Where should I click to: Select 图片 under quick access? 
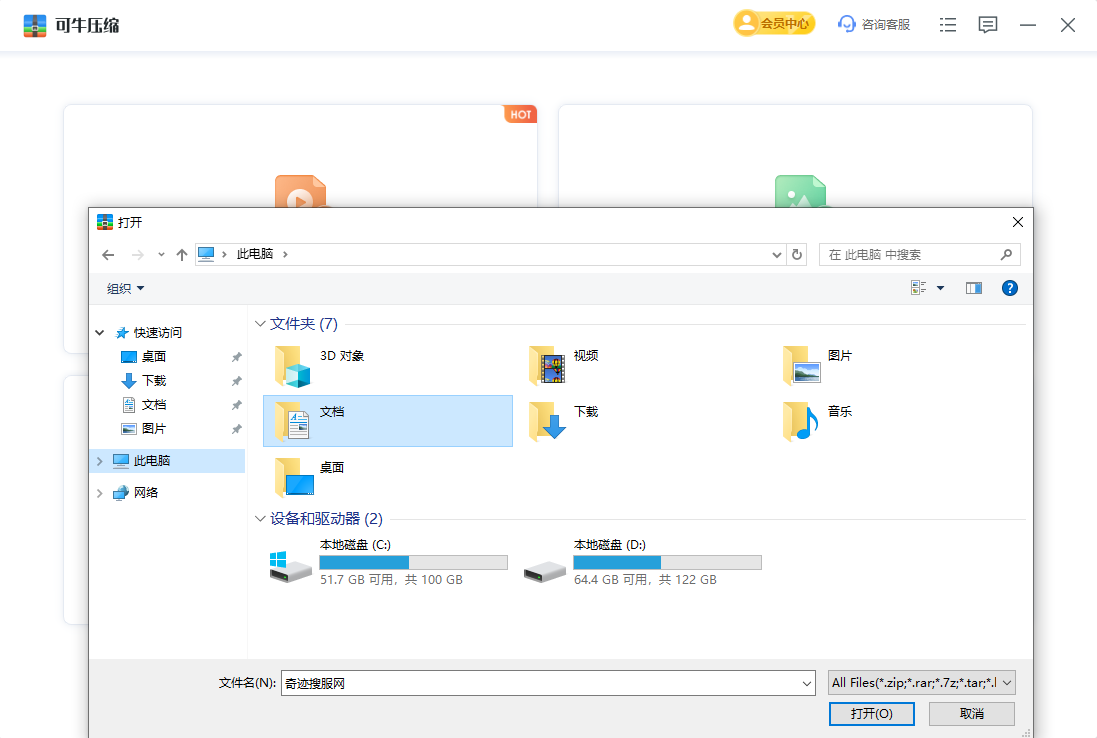[153, 428]
